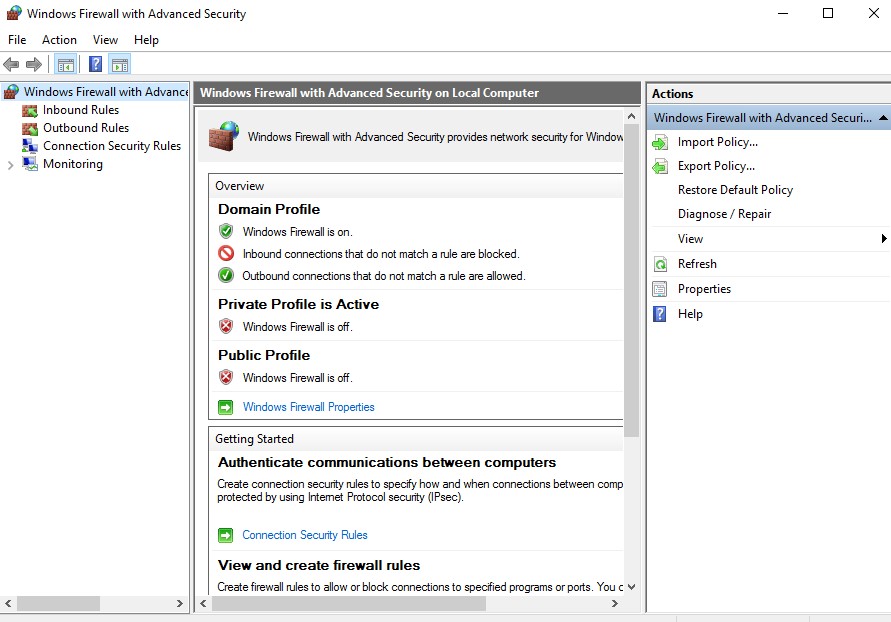Select Outbound Rules in the tree
Viewport: 891px width, 622px height.
pos(86,128)
